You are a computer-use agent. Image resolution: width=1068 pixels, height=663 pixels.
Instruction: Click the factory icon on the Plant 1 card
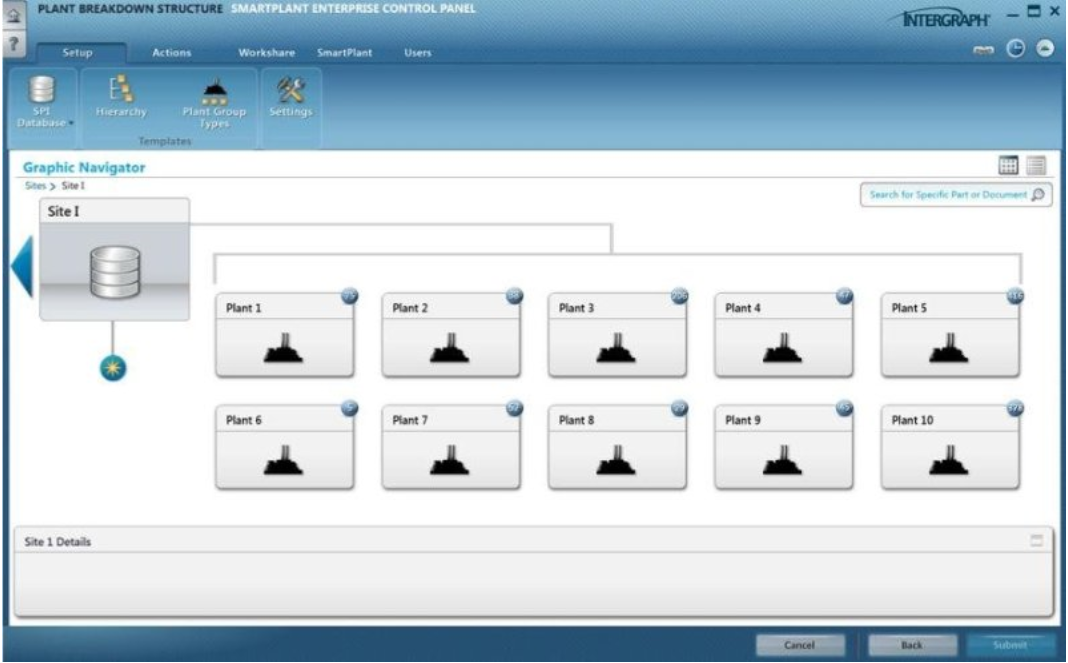click(x=283, y=348)
